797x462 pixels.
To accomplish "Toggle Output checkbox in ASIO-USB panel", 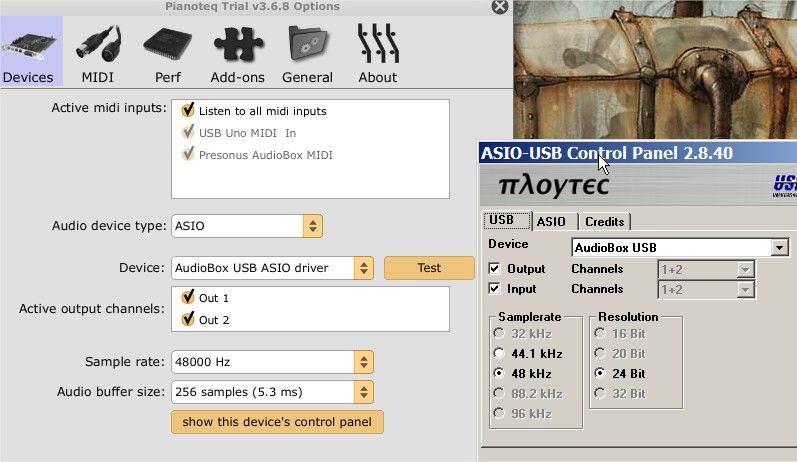I will (x=494, y=268).
